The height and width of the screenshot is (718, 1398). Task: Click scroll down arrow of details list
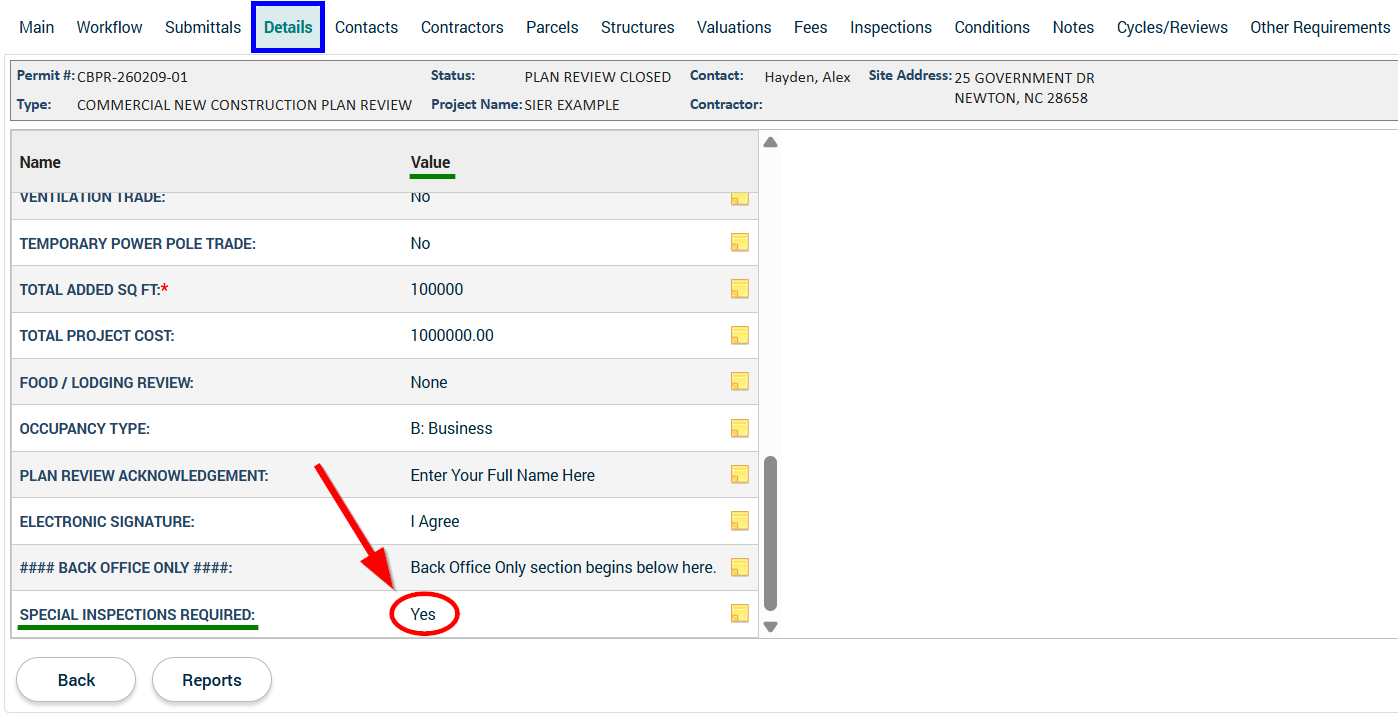(x=770, y=627)
